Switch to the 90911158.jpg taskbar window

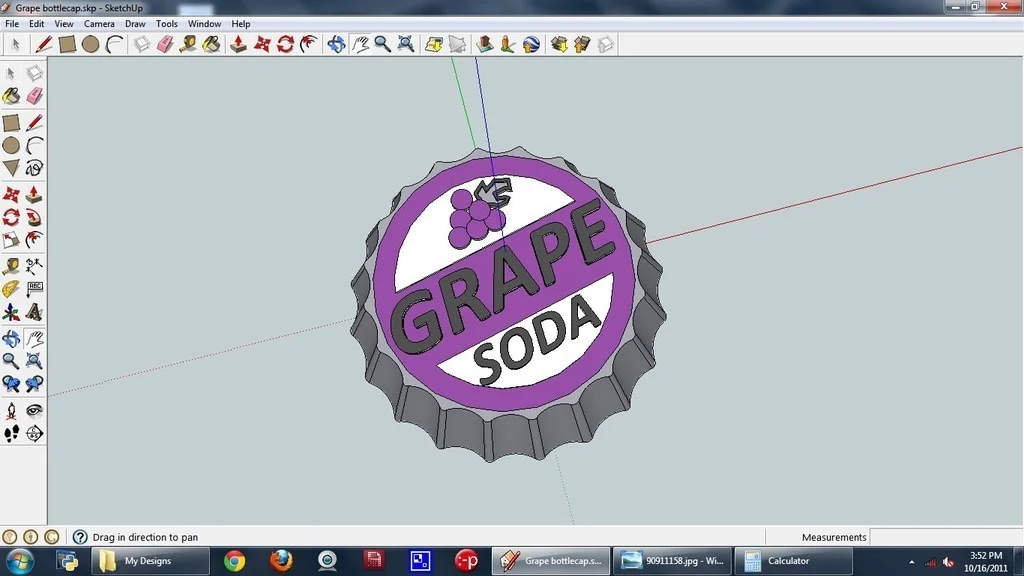672,561
